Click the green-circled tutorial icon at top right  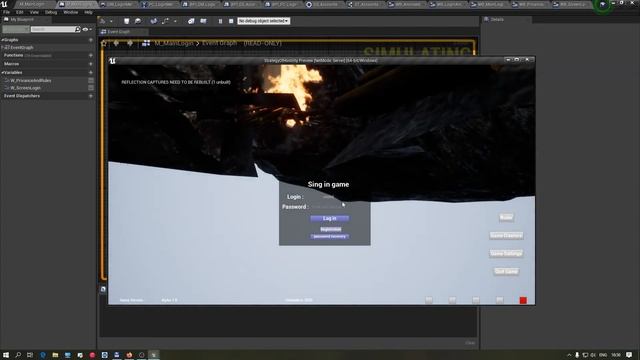coord(603,4)
